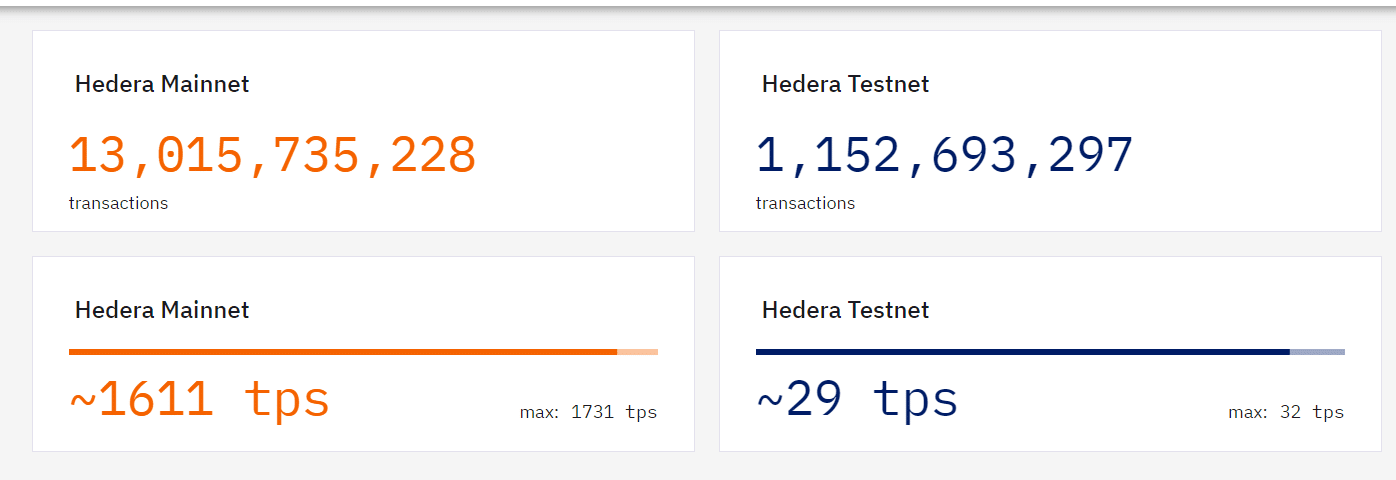This screenshot has height=480, width=1396.
Task: Click Hedera Testnet heading above transaction count
Action: pos(845,84)
